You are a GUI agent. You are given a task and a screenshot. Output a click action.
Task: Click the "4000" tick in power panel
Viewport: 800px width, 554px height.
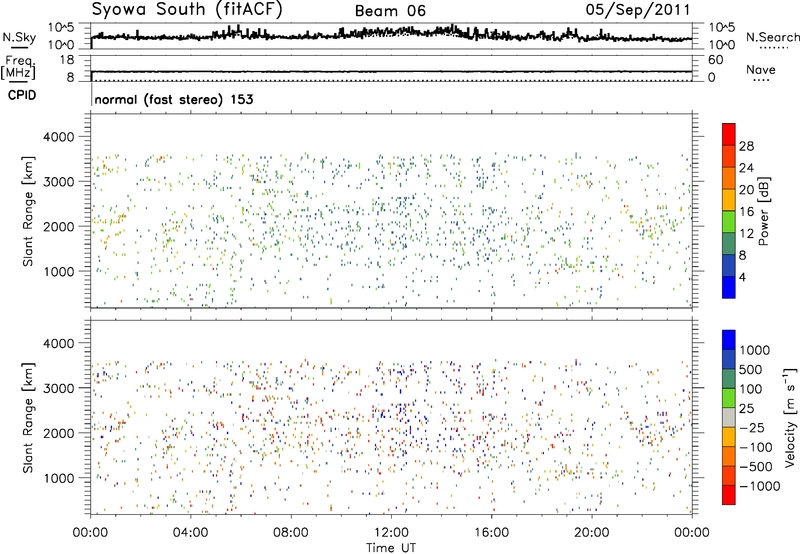coord(59,137)
